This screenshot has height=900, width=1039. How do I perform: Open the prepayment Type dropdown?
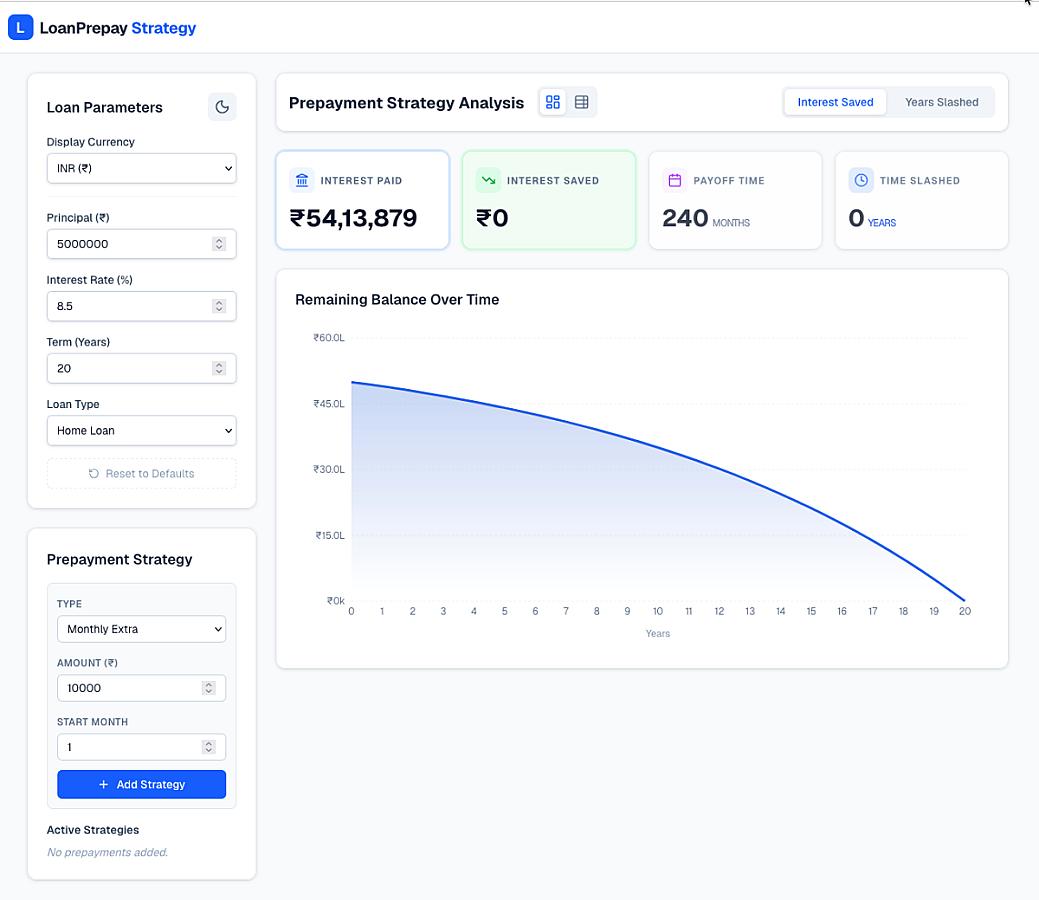click(x=142, y=629)
